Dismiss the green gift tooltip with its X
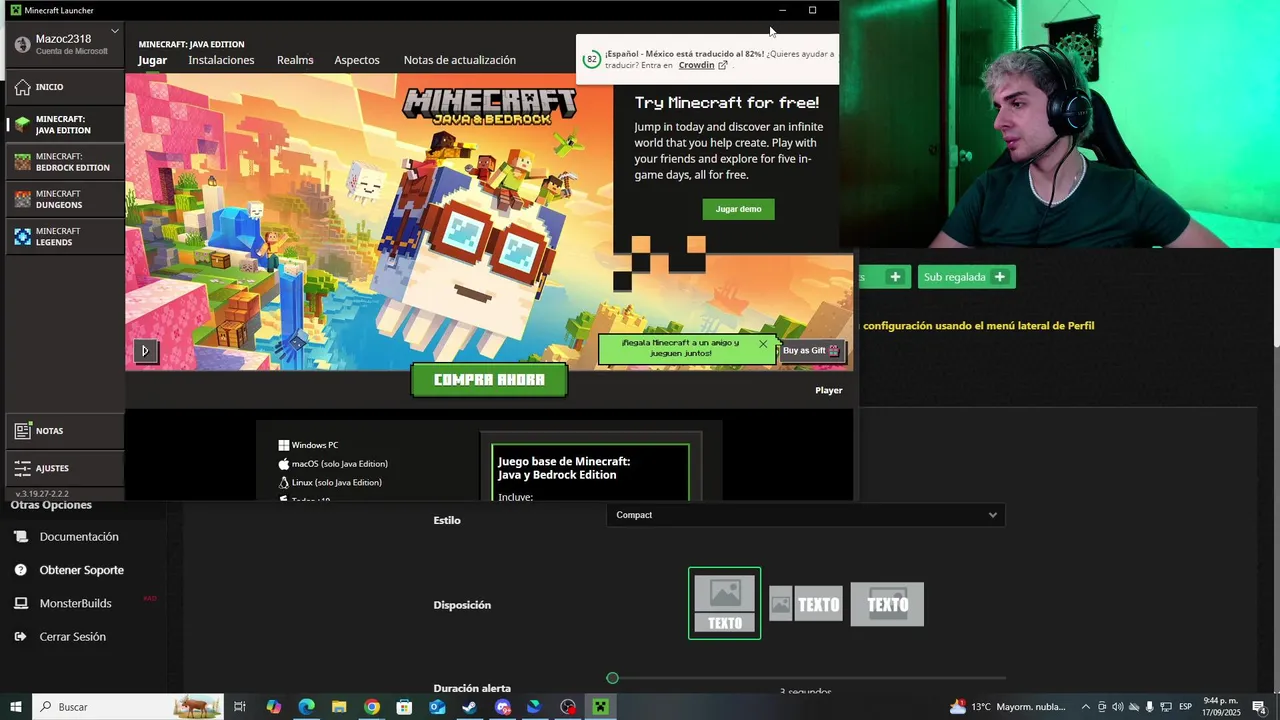 point(763,344)
